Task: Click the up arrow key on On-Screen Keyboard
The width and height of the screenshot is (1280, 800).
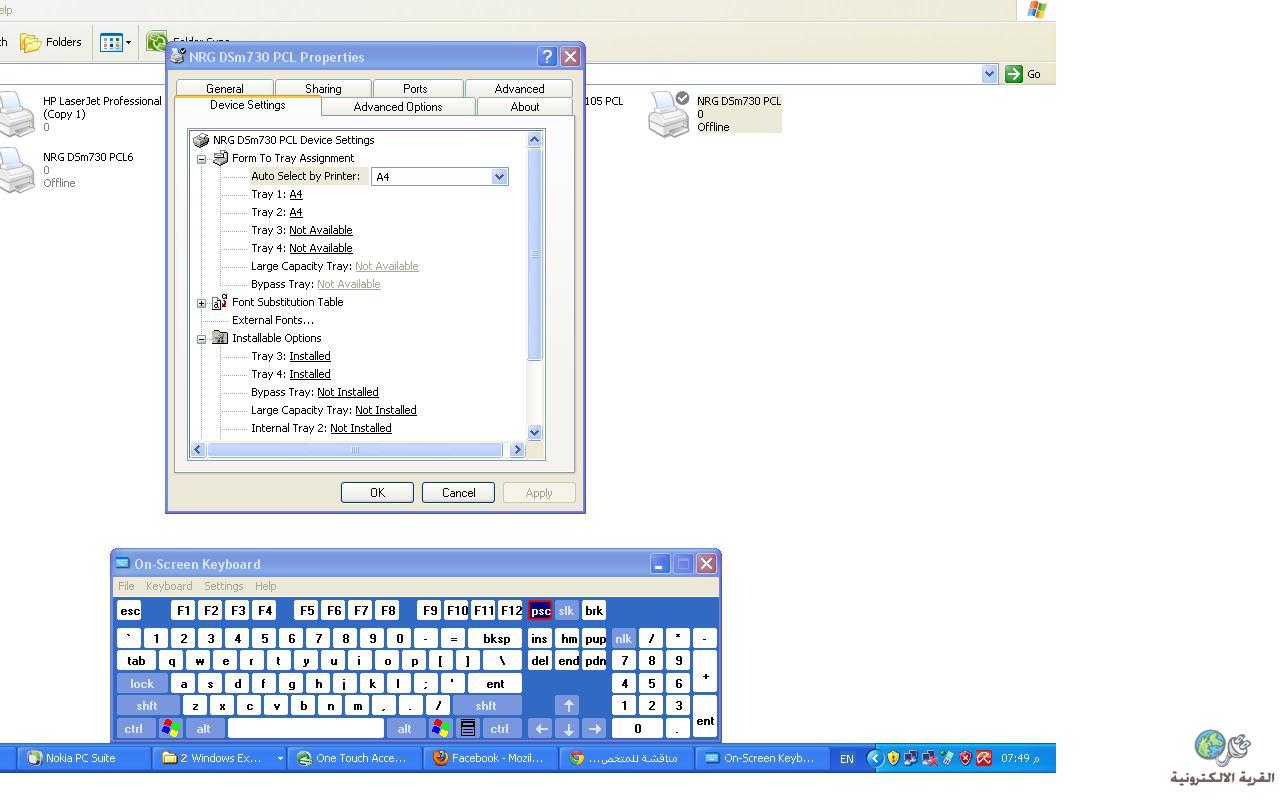Action: pyautogui.click(x=567, y=705)
